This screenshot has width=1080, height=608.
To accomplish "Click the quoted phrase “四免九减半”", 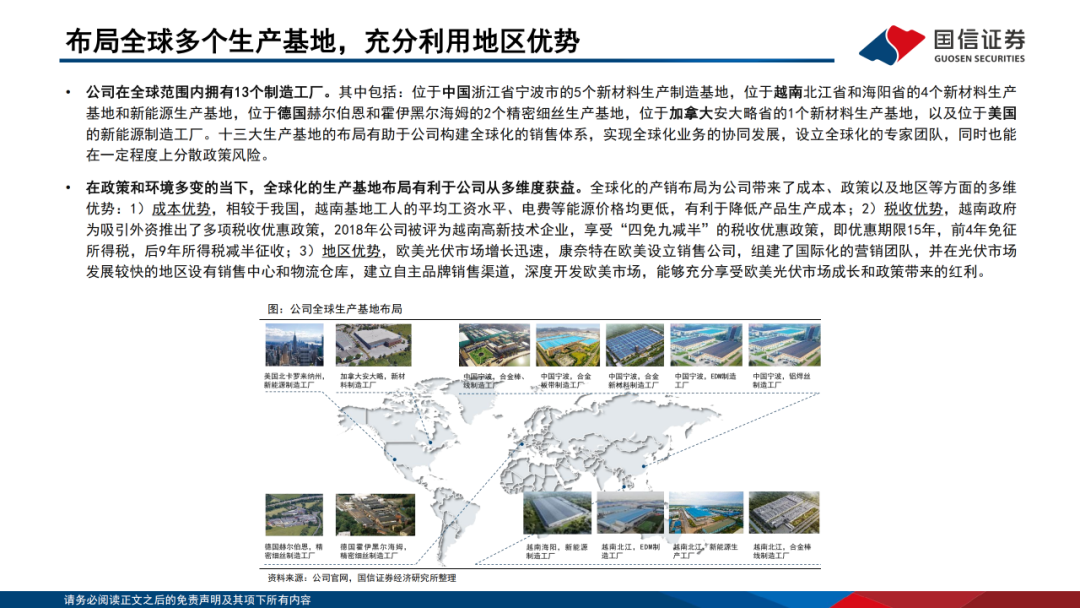I will pos(665,230).
